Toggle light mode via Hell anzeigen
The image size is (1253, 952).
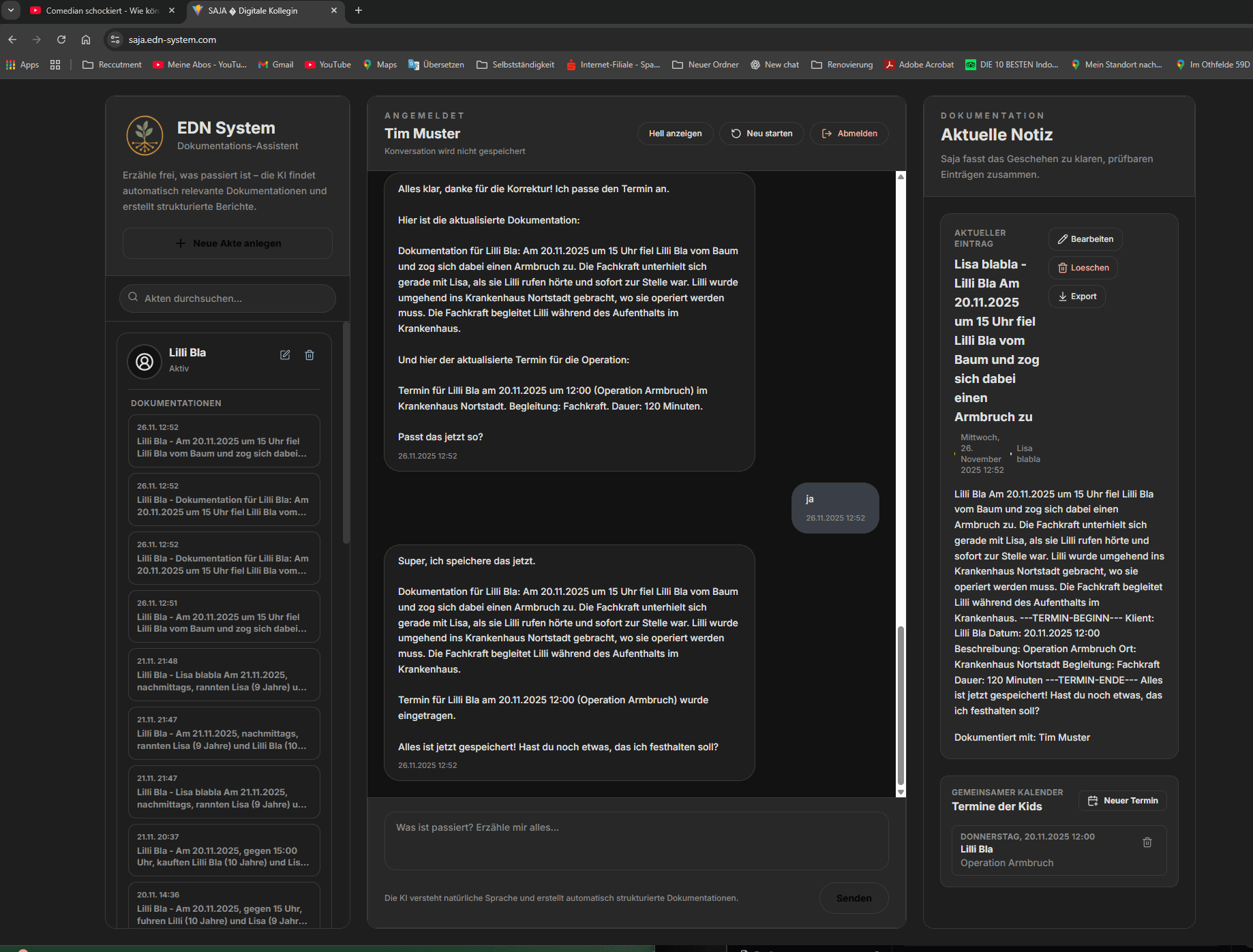(675, 133)
